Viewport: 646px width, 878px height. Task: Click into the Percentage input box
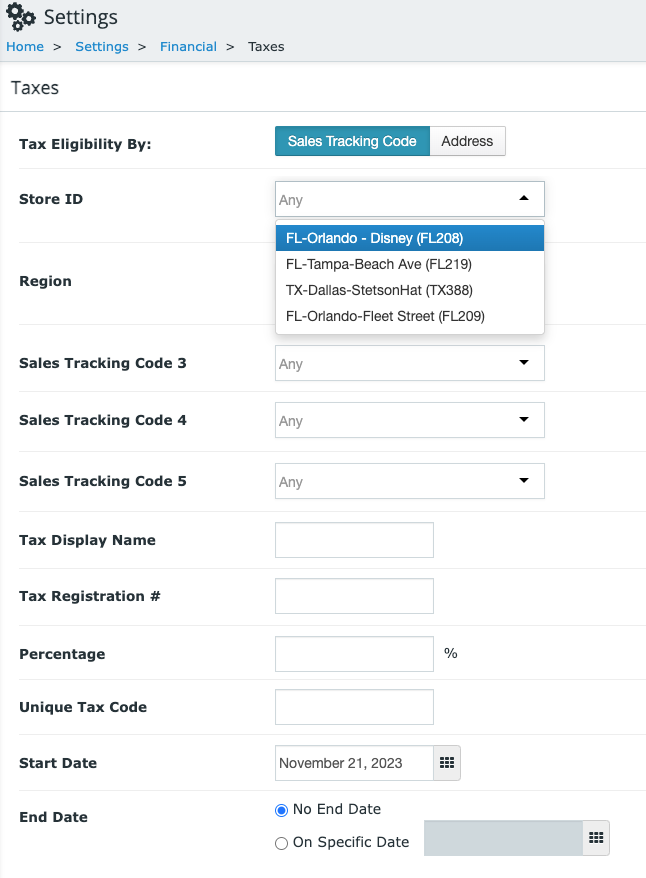pos(354,654)
